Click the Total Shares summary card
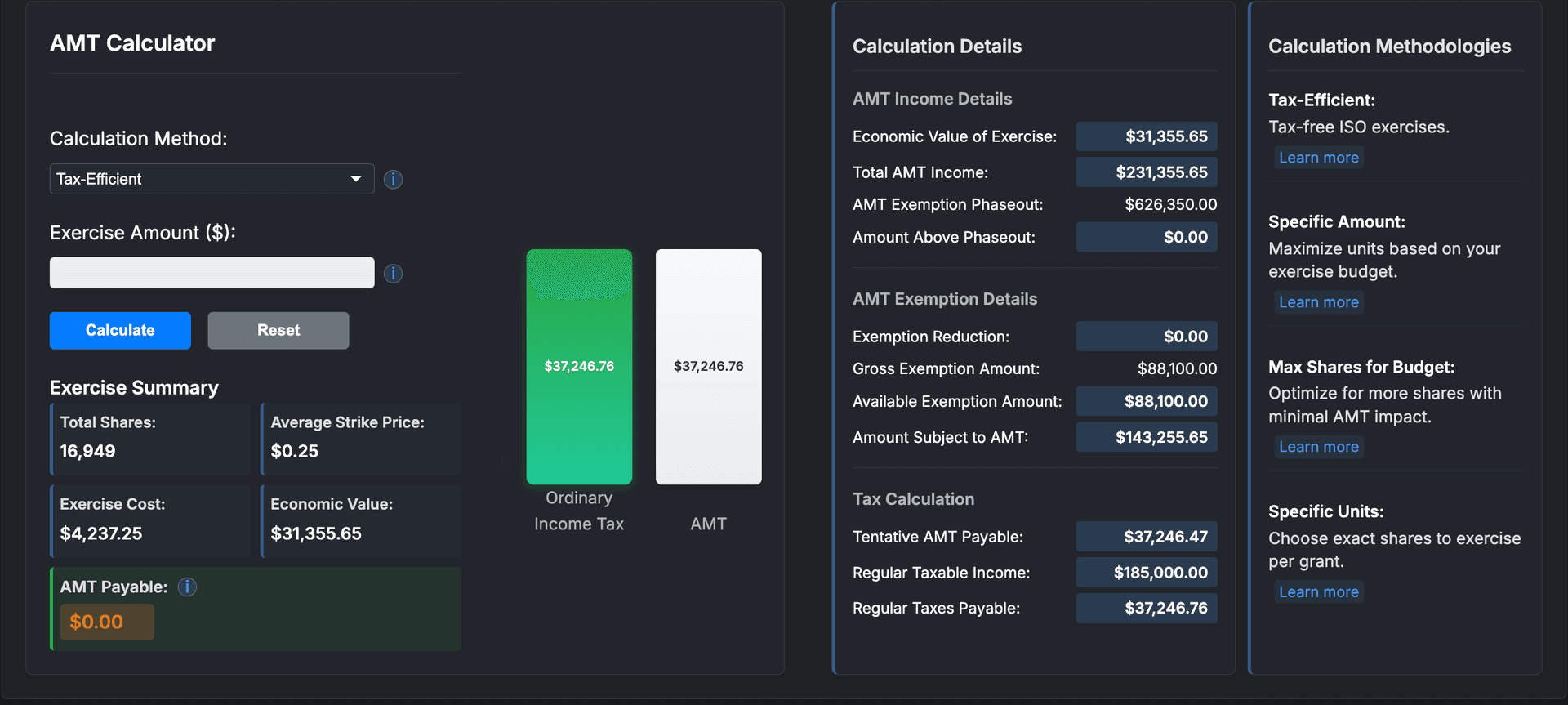The height and width of the screenshot is (705, 1568). point(150,439)
